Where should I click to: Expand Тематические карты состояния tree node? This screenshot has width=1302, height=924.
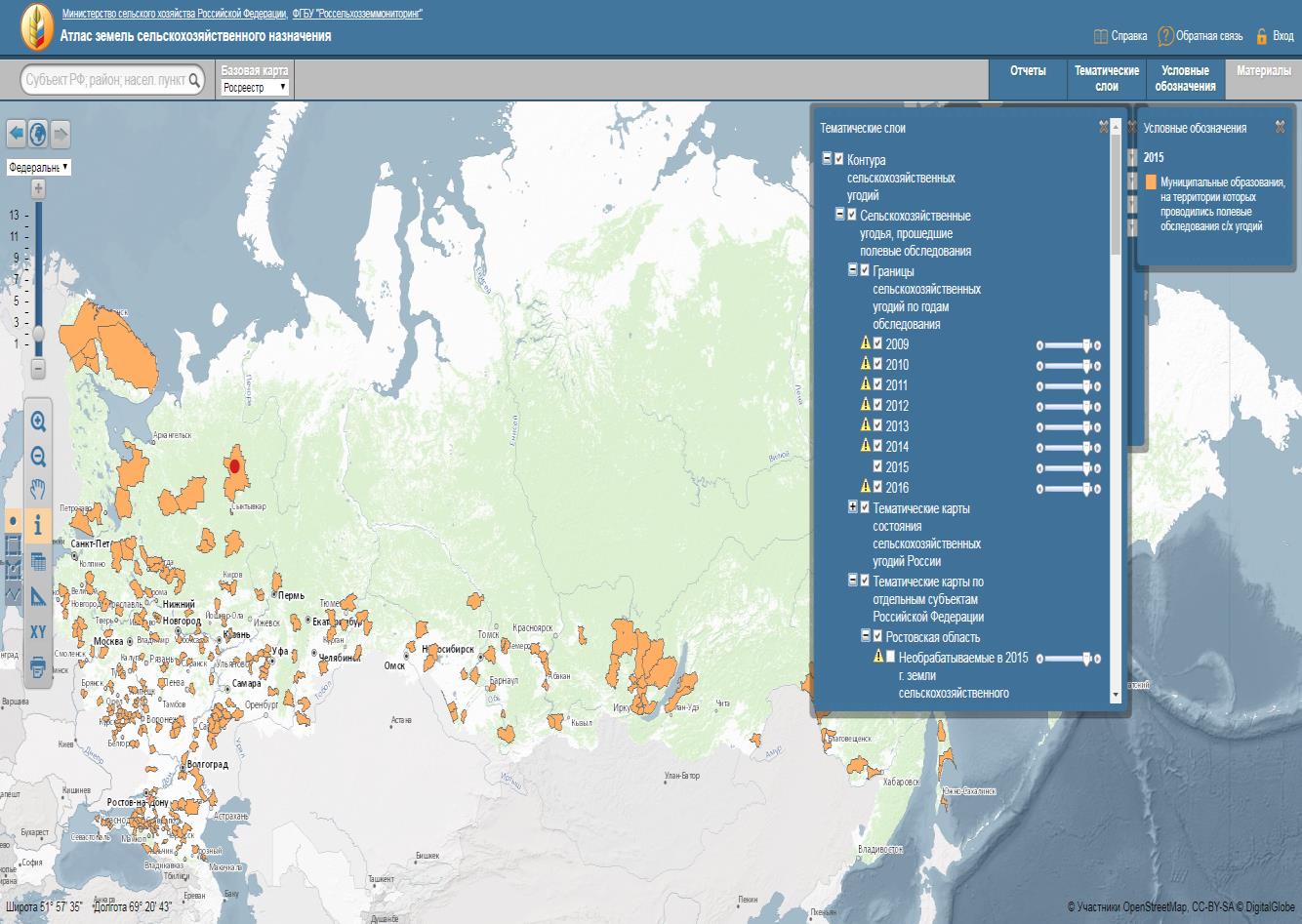(x=852, y=507)
